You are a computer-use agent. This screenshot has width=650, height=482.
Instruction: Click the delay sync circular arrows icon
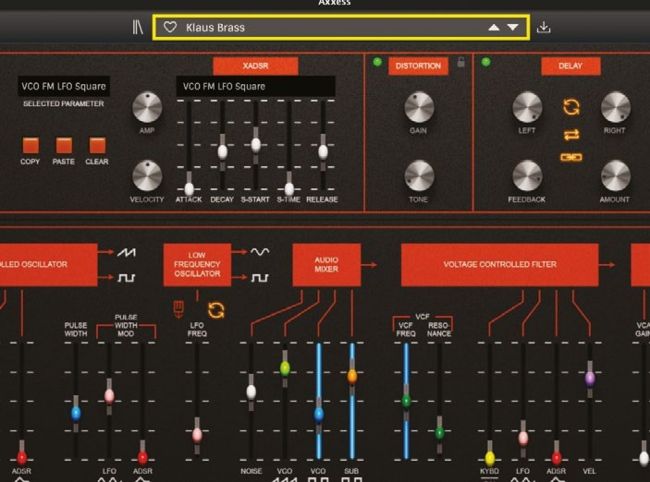pyautogui.click(x=571, y=106)
